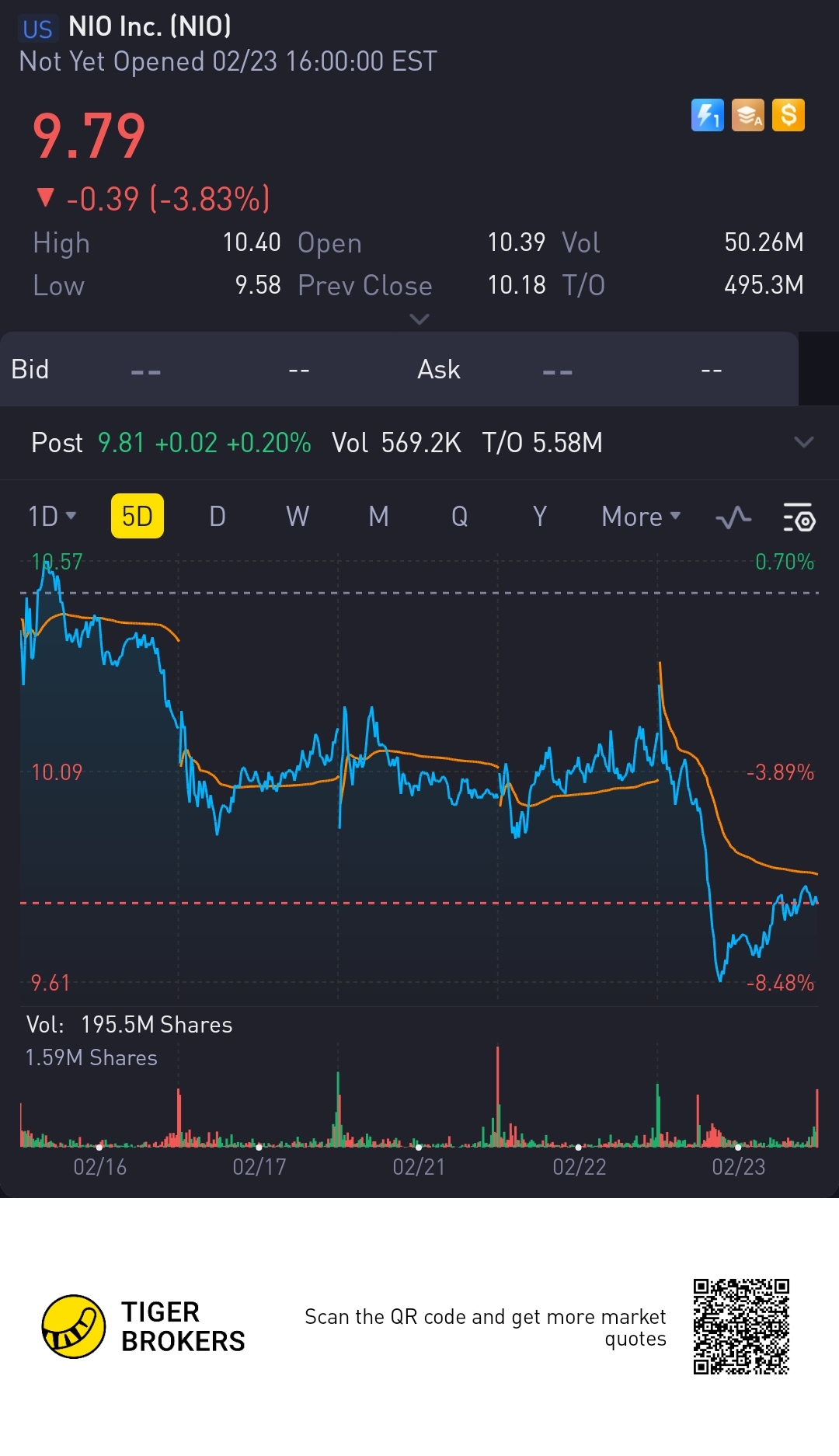This screenshot has height=1456, width=839.
Task: Open the chart indicator line icon
Action: click(733, 517)
